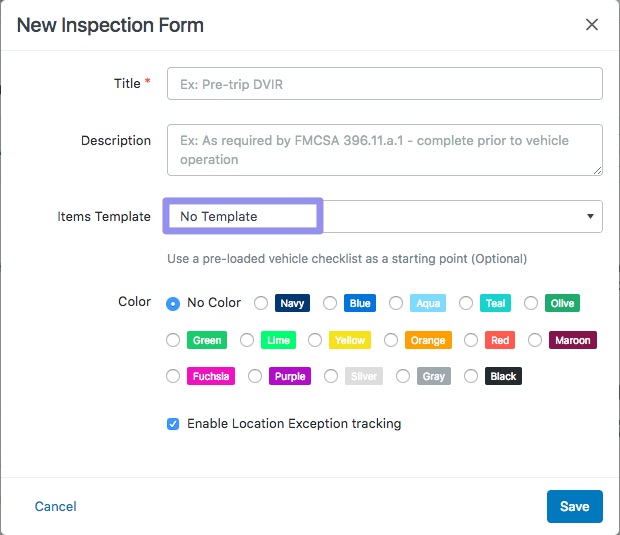Viewport: 620px width, 535px height.
Task: Pick the Green color swatch
Action: [207, 340]
